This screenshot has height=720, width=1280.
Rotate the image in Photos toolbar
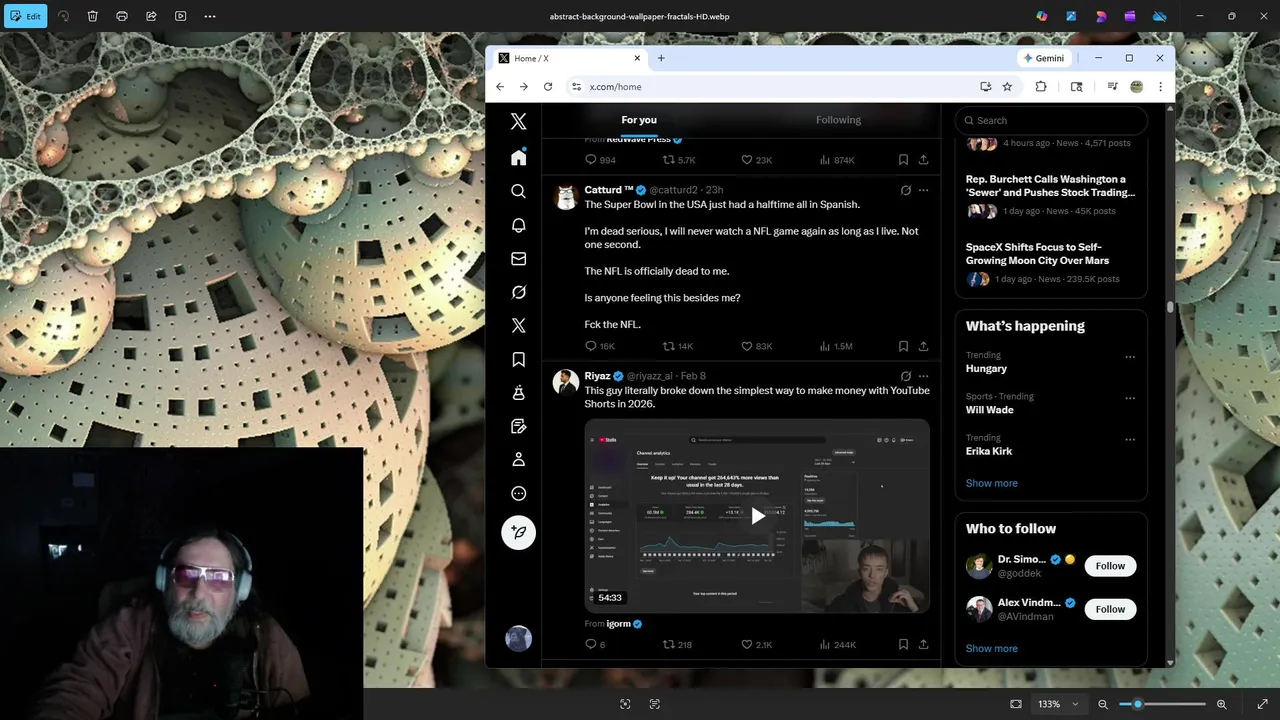(x=63, y=16)
